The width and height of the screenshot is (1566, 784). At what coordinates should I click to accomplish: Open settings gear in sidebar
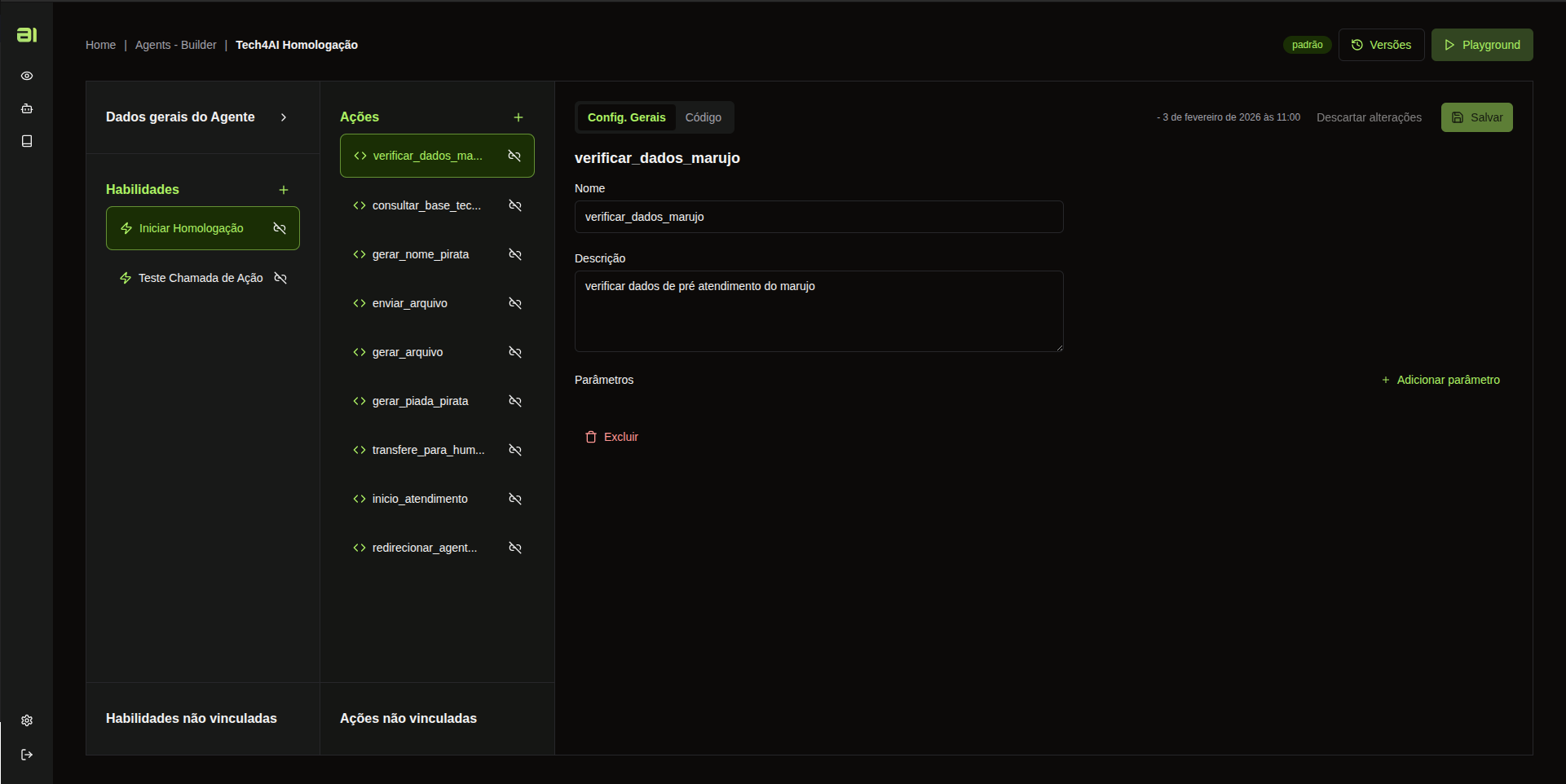(x=27, y=720)
